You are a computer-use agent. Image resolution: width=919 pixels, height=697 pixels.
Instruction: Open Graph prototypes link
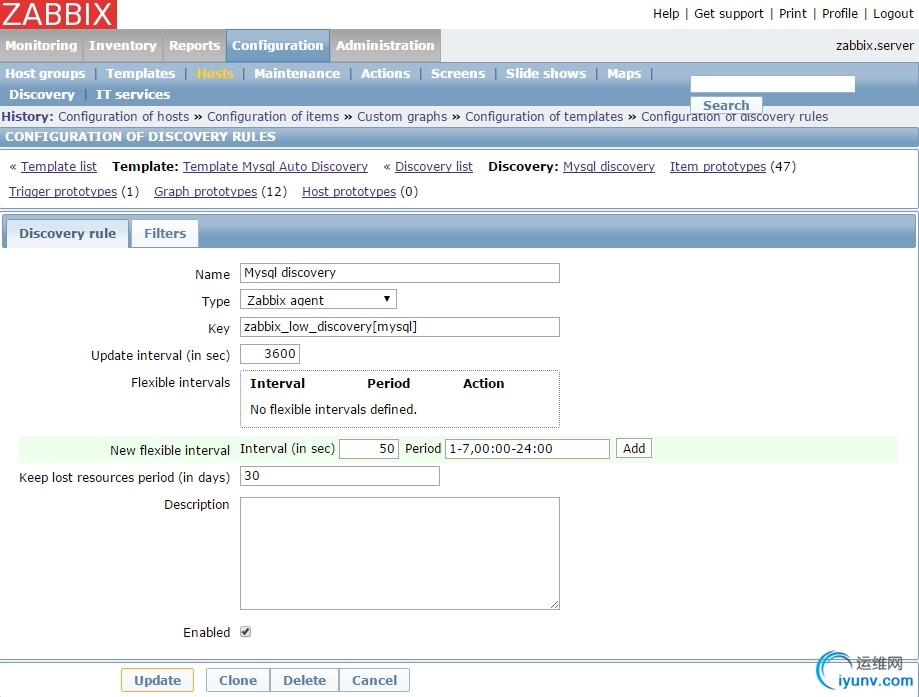[x=205, y=192]
